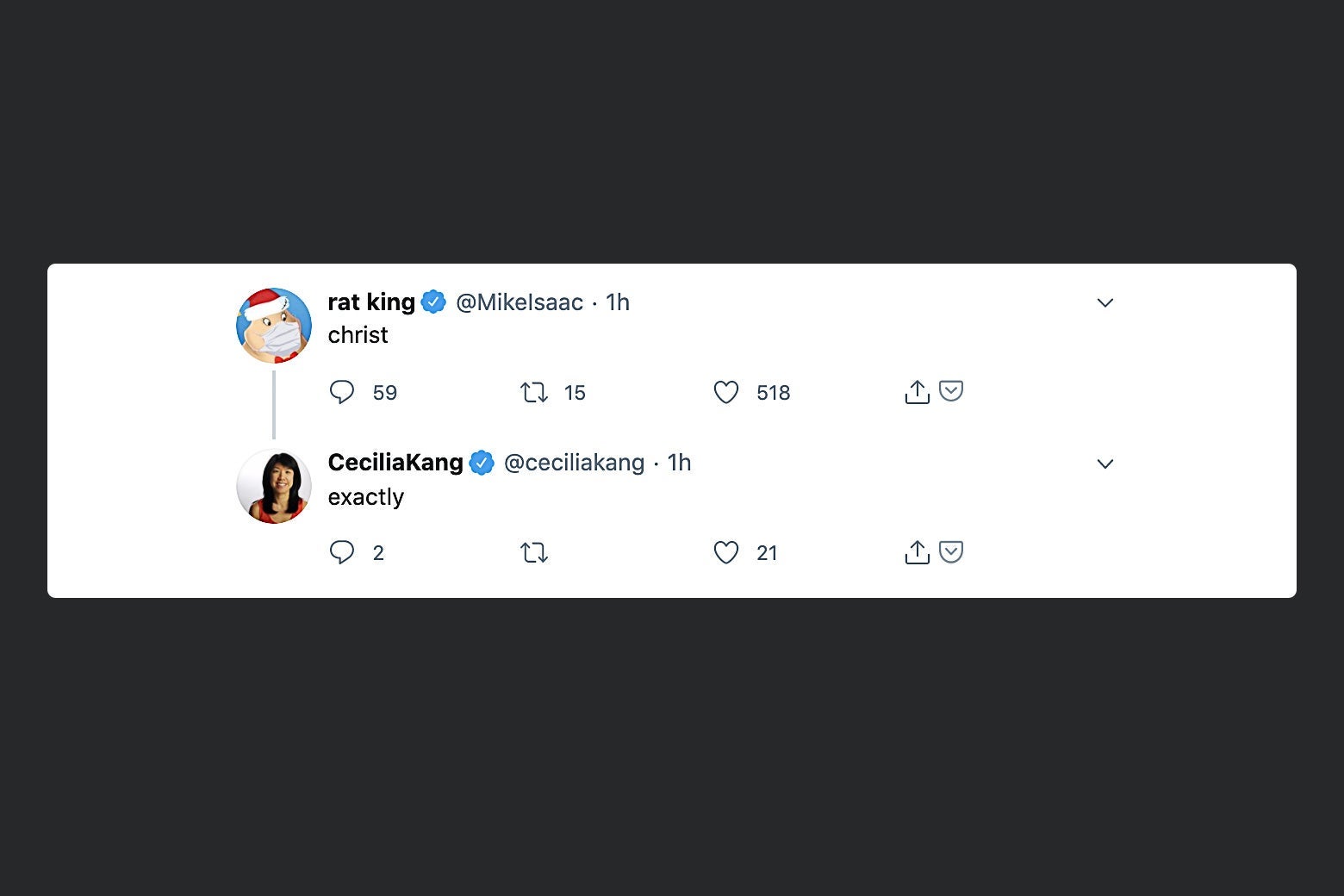Open CeciliaKang tweet's 1h timestamp

pyautogui.click(x=679, y=463)
